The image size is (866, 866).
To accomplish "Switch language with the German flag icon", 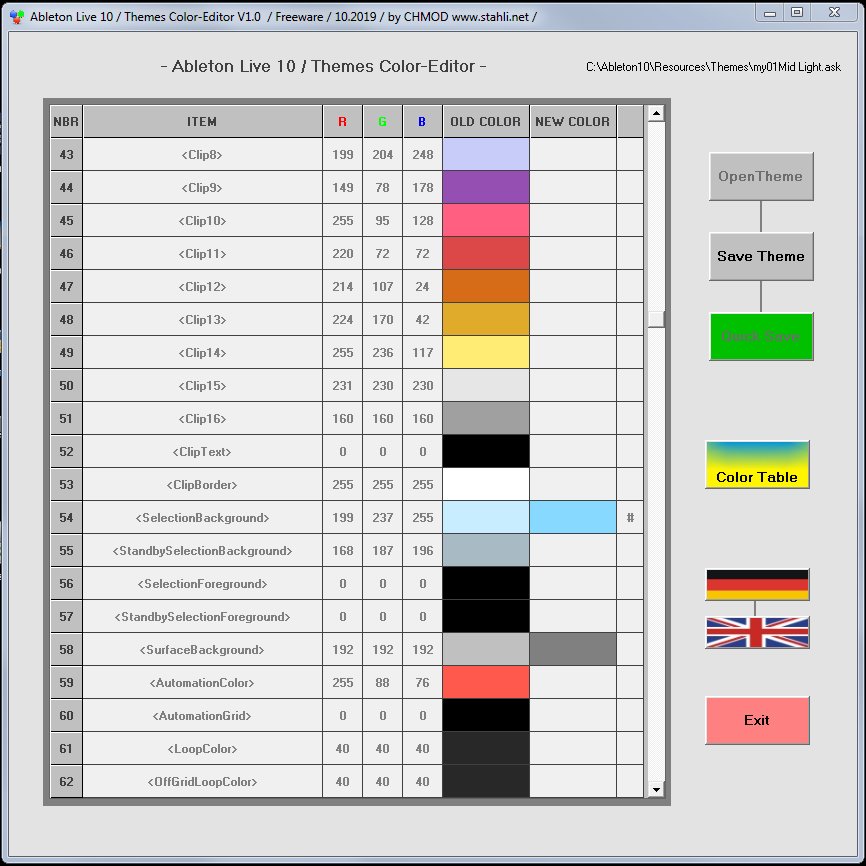I will [757, 584].
